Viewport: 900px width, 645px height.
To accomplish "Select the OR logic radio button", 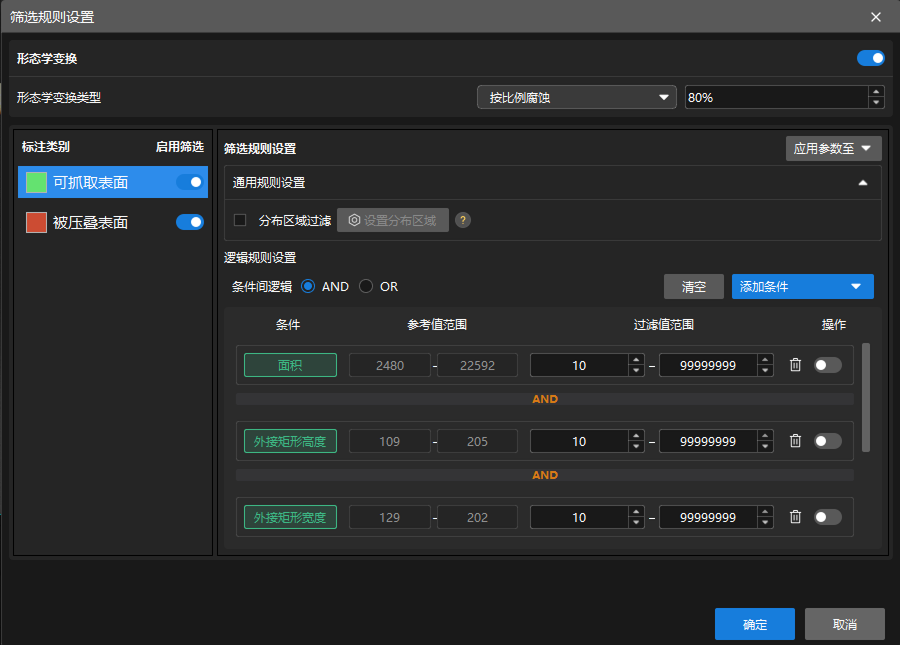I will 366,286.
